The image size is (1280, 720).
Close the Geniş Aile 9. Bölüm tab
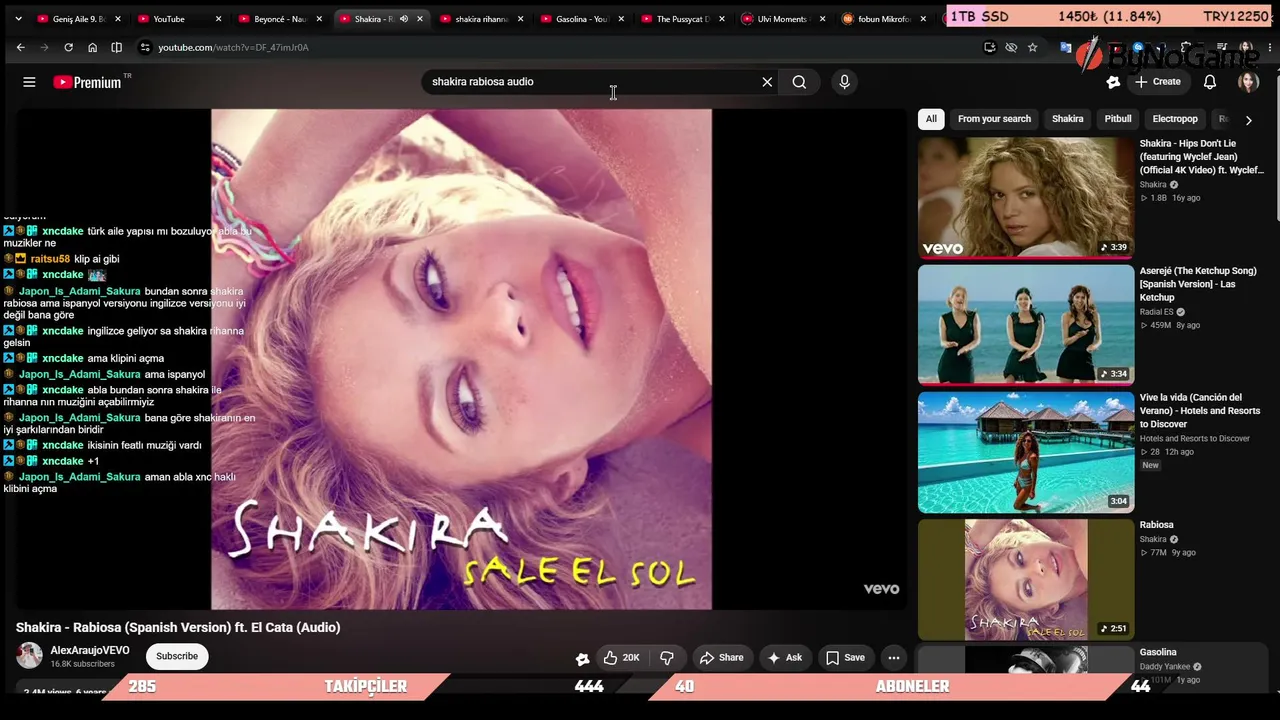(x=118, y=19)
